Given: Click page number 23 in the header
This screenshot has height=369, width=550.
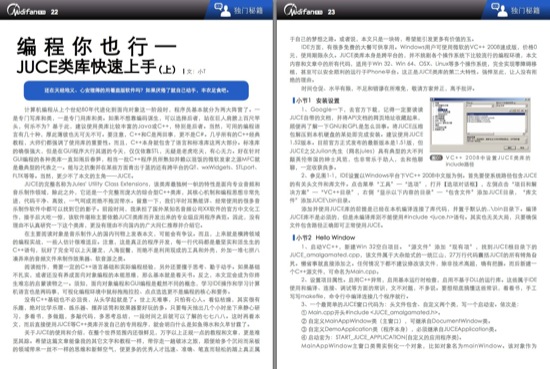Looking at the screenshot, I should click(x=331, y=12).
